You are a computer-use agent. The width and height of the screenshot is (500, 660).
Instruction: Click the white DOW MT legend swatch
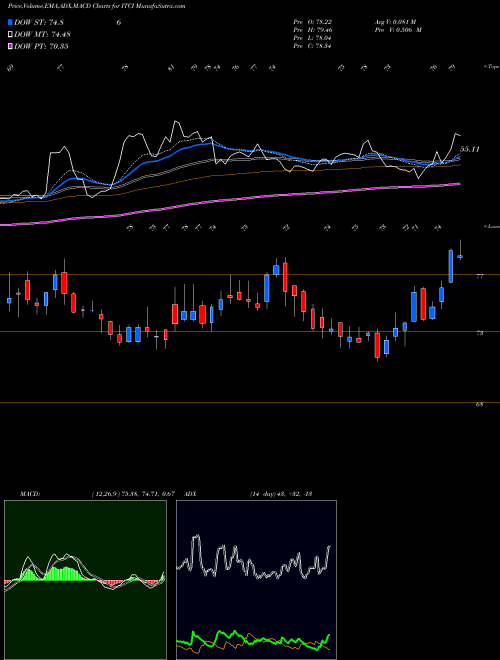click(x=11, y=35)
